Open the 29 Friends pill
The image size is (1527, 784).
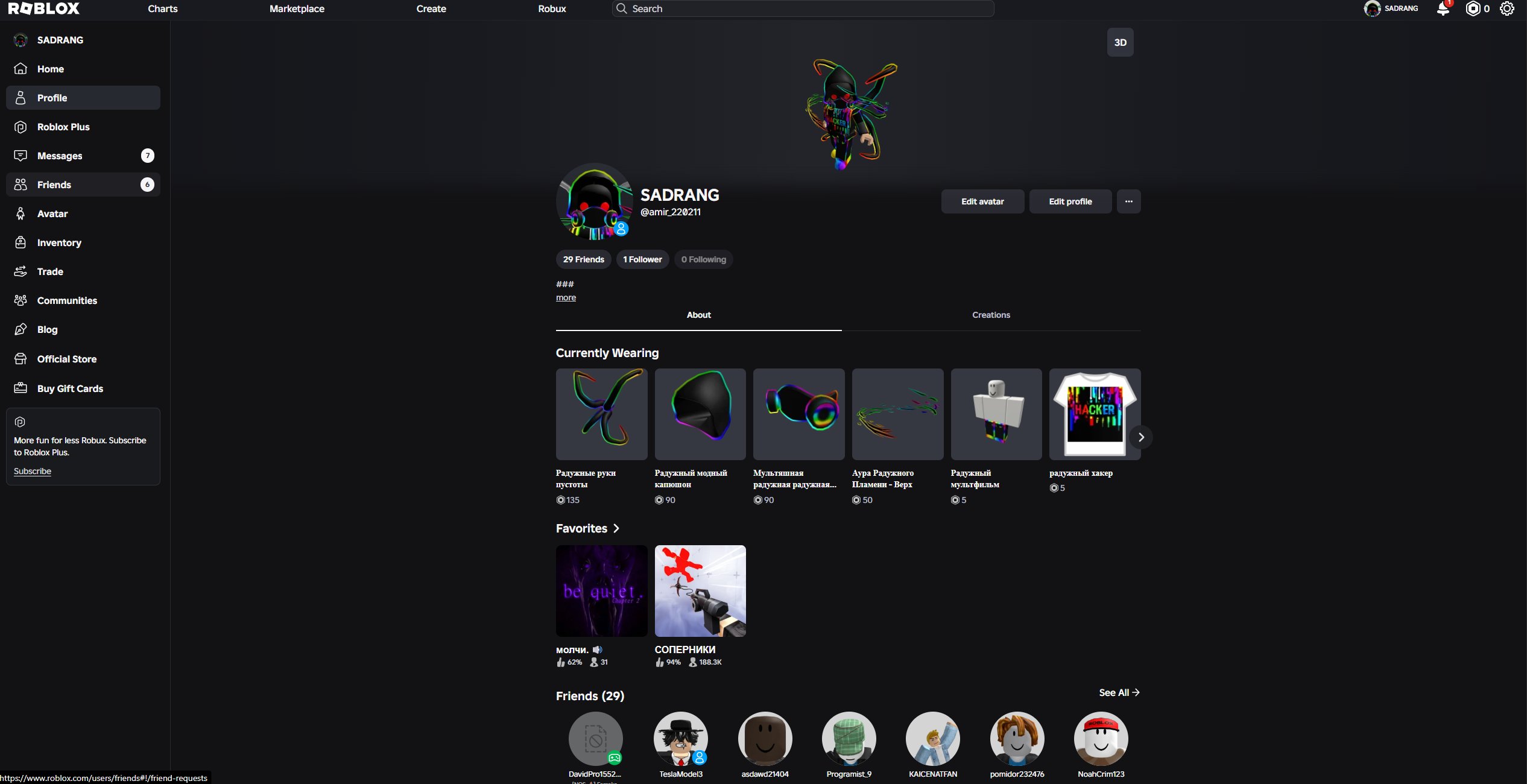583,259
